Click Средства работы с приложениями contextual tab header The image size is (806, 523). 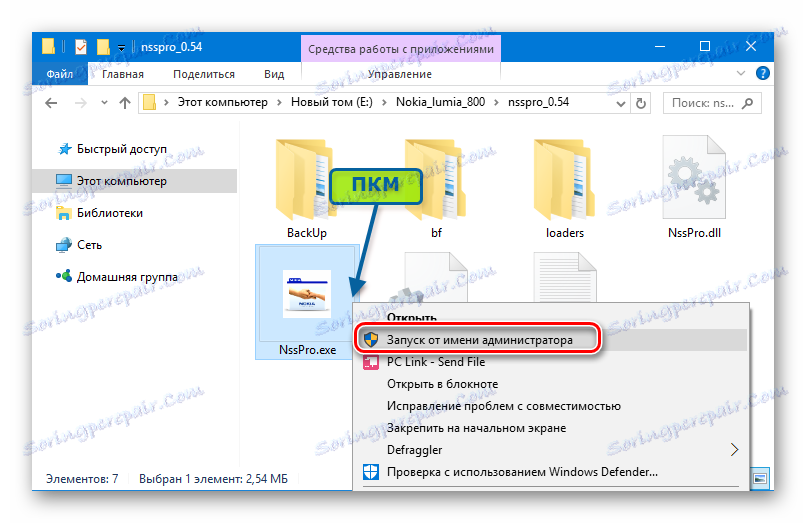point(400,49)
